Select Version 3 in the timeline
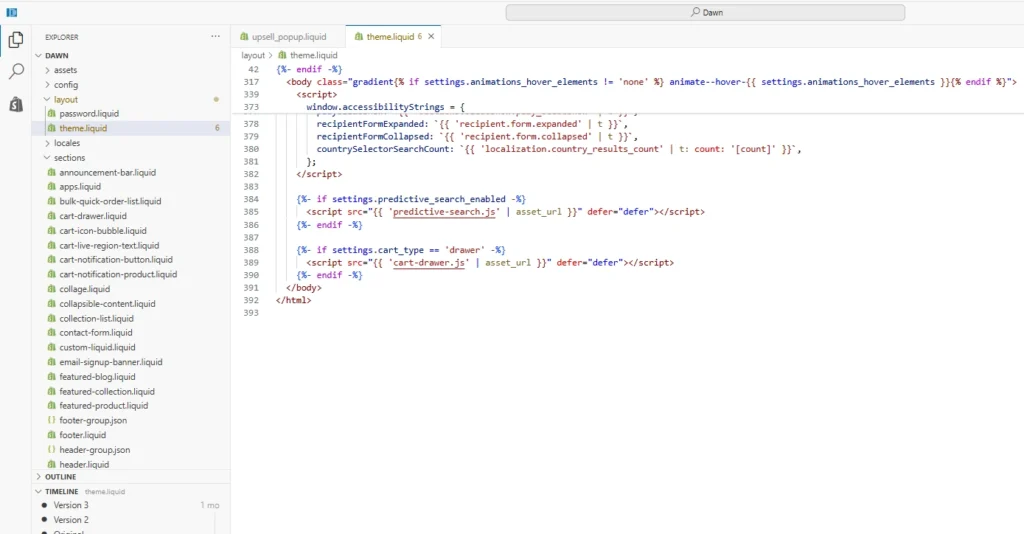This screenshot has width=1024, height=534. coord(71,505)
